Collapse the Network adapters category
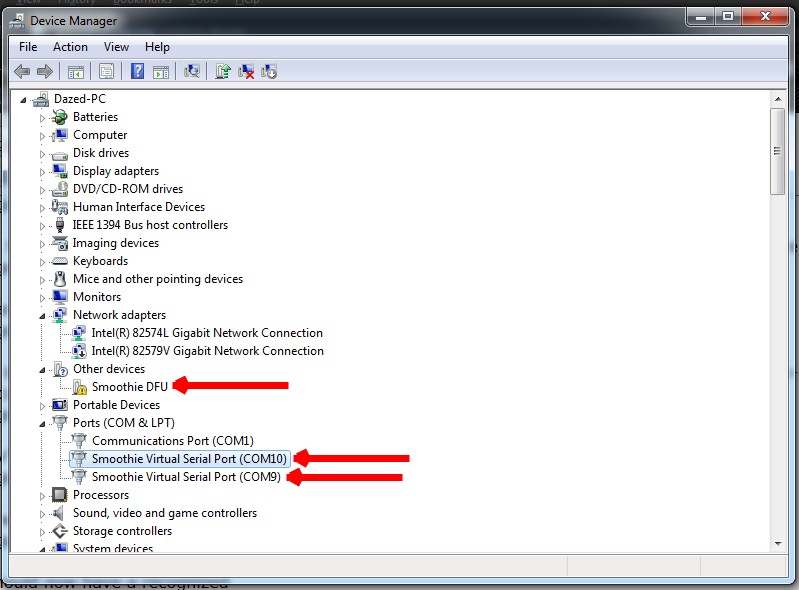 [43, 316]
